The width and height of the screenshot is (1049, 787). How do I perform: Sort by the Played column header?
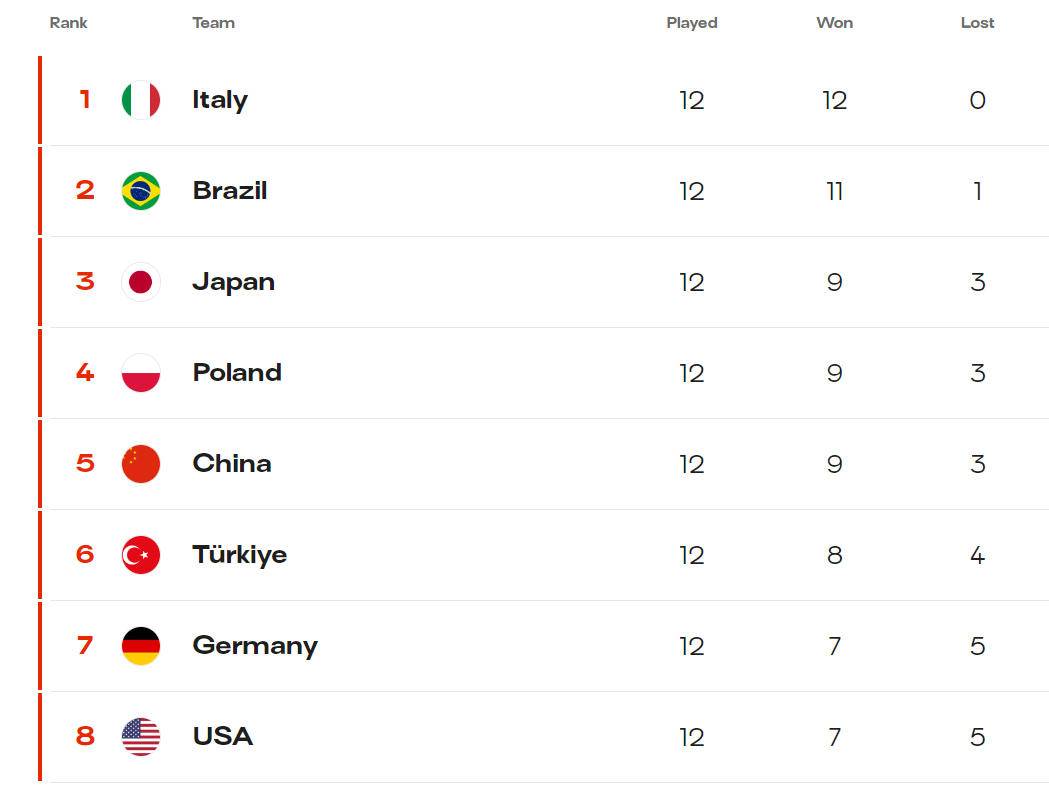692,23
